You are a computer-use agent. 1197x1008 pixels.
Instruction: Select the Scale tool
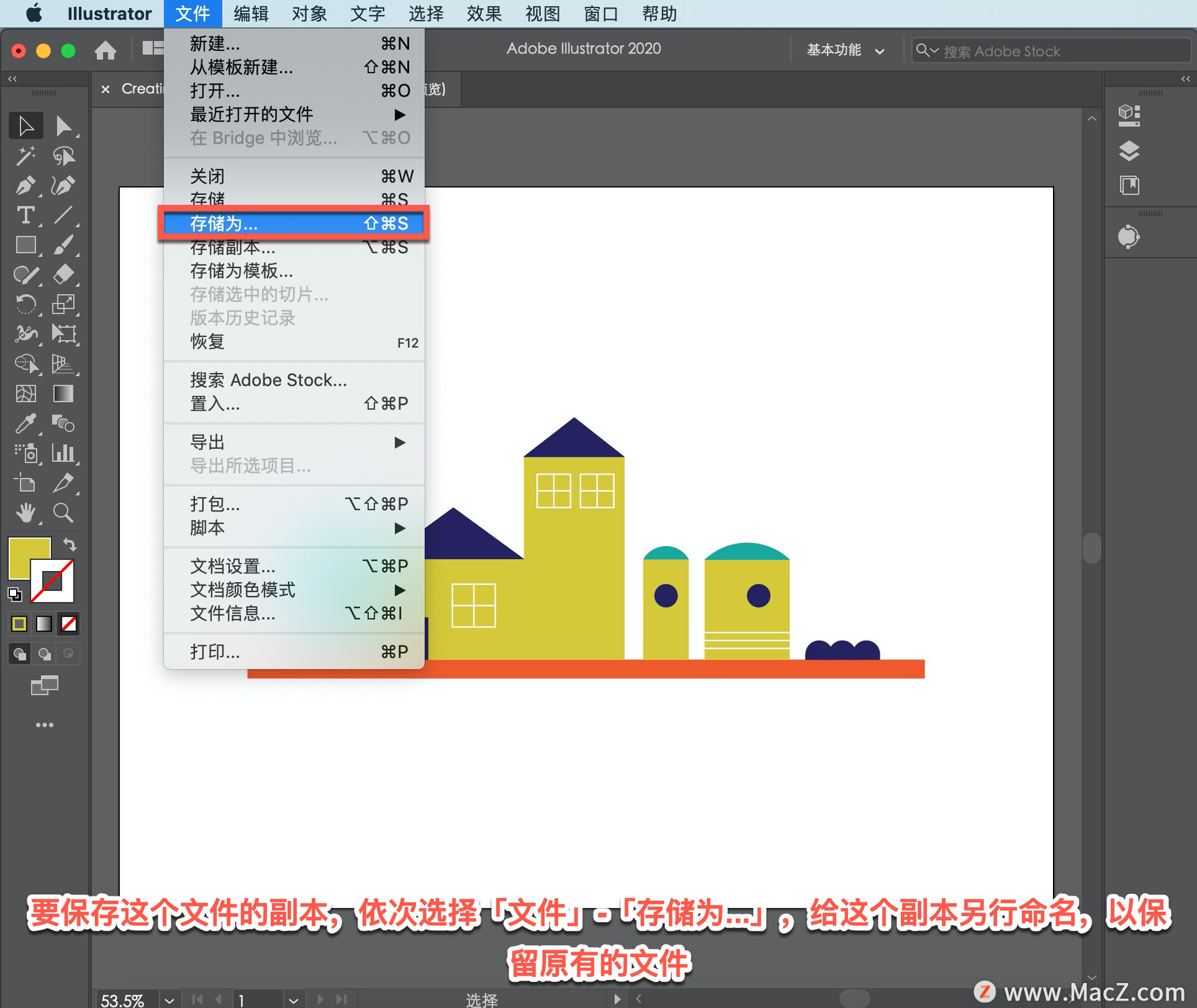click(x=64, y=304)
